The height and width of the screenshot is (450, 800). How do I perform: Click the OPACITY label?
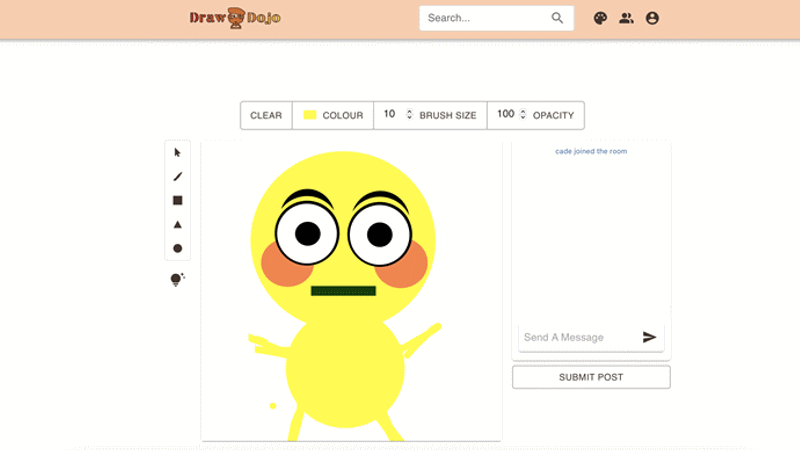[x=554, y=115]
